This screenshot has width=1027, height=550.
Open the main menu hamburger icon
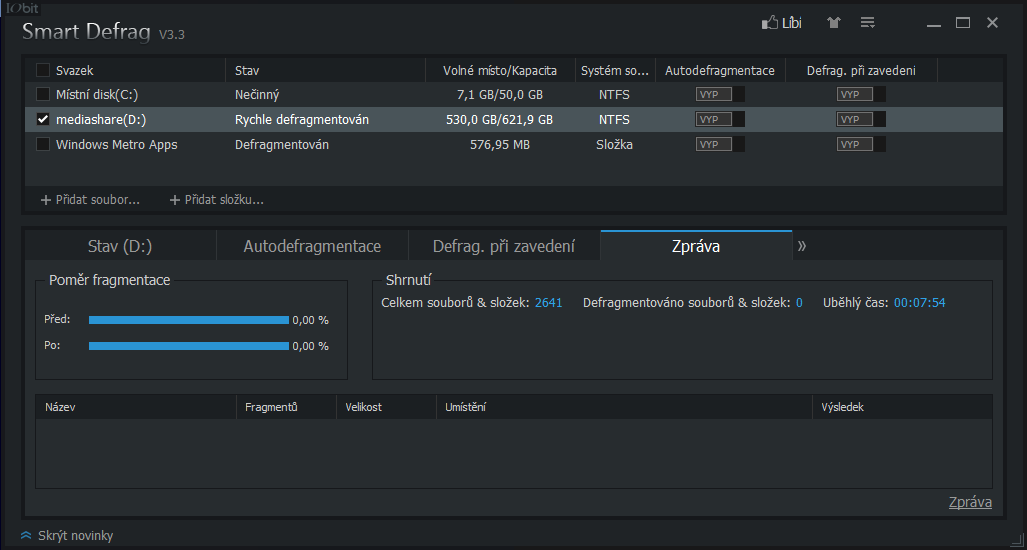[868, 22]
